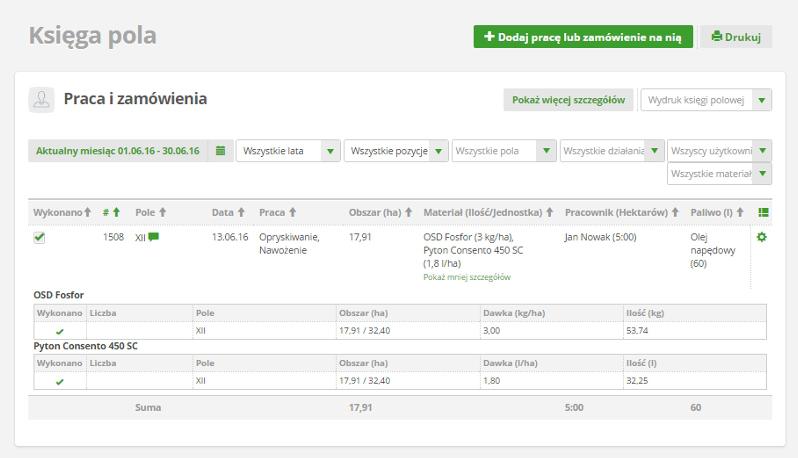The width and height of the screenshot is (798, 458).
Task: Click the OSD Fosfor section heading
Action: (x=59, y=295)
